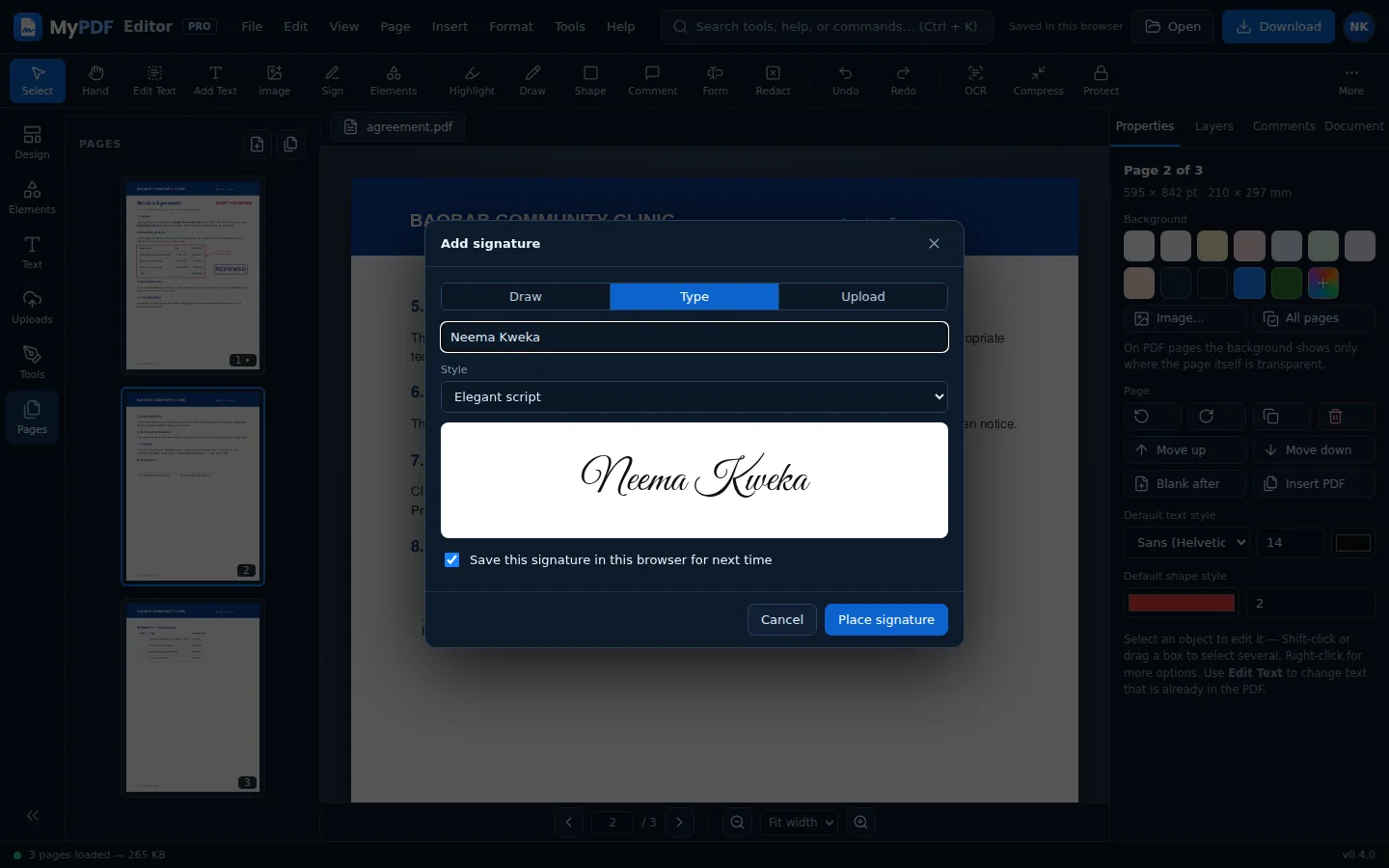The width and height of the screenshot is (1389, 868).
Task: Open the Compress tool
Action: click(x=1038, y=80)
